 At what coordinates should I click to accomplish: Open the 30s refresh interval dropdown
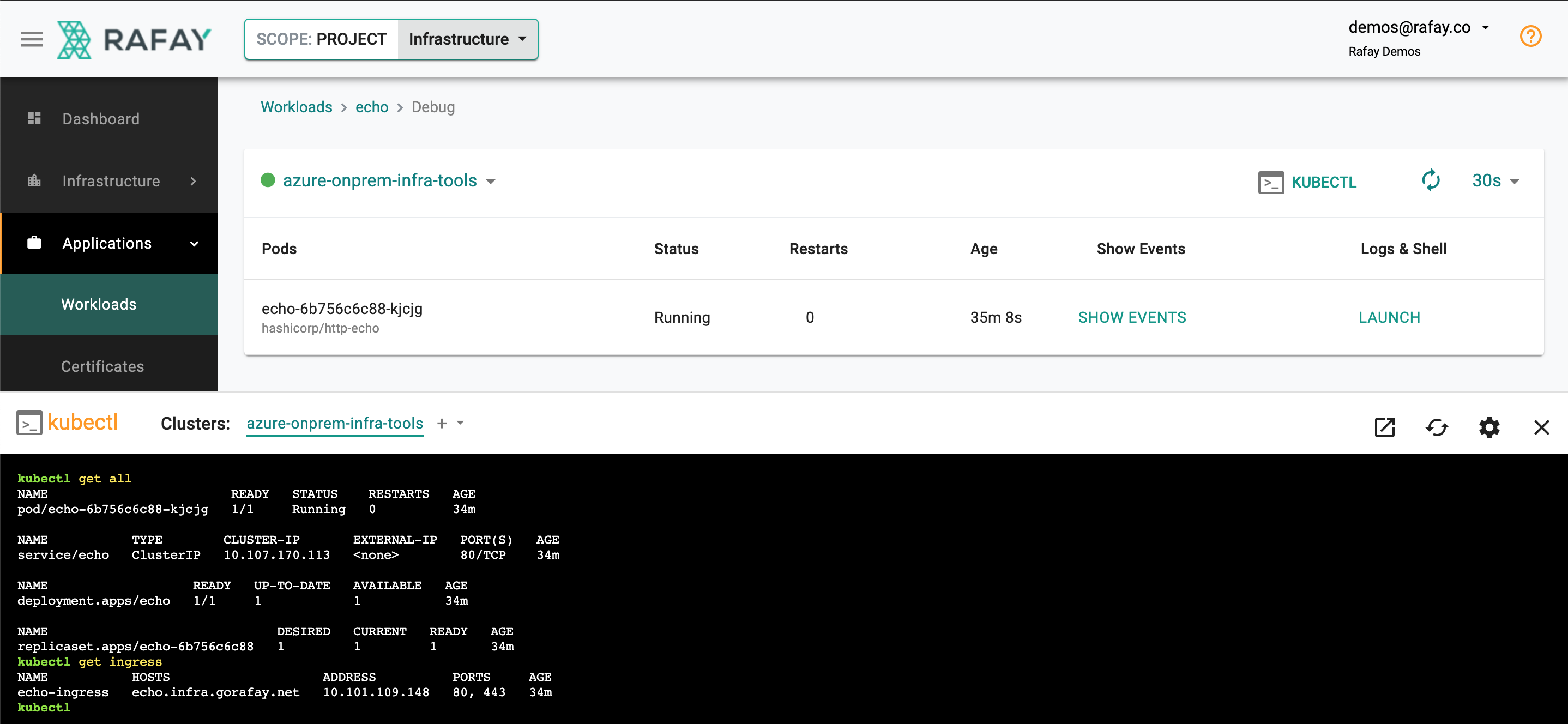[x=1495, y=180]
